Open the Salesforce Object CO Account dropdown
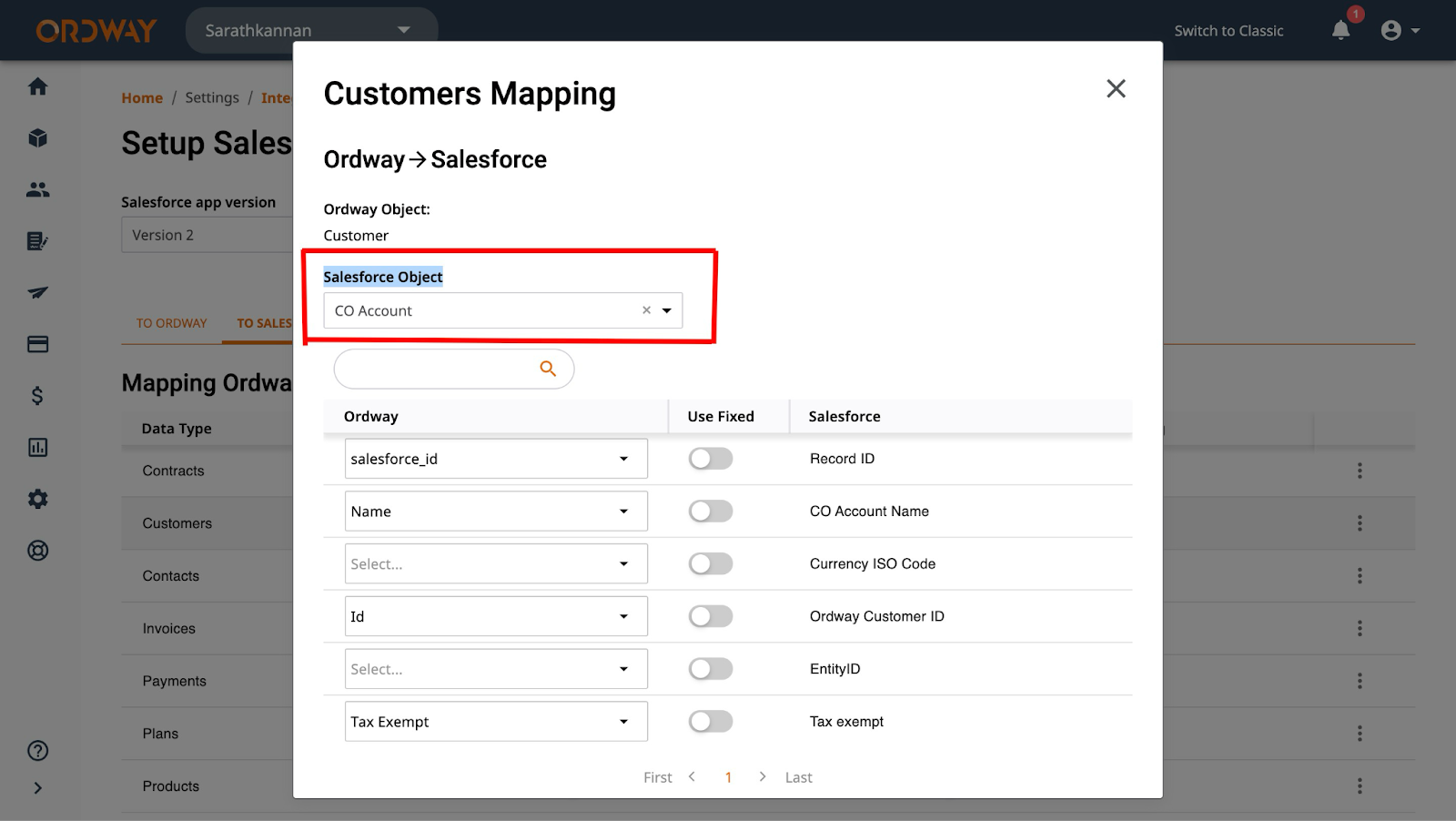The image size is (1456, 821). [502, 310]
